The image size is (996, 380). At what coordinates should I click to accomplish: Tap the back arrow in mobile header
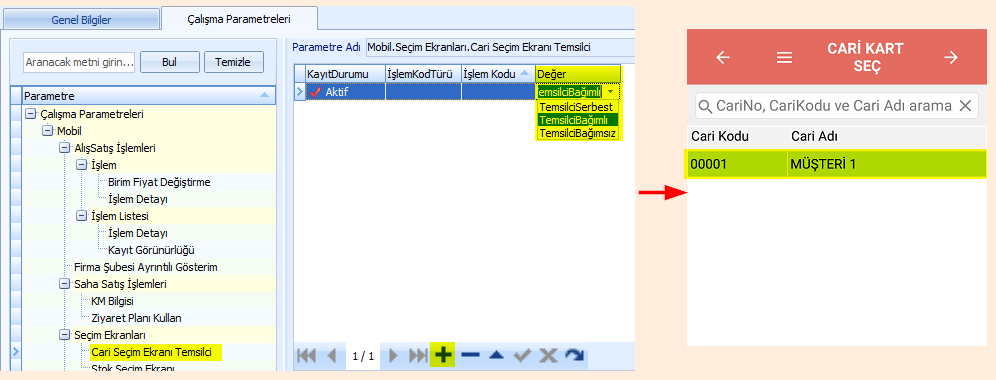(723, 58)
